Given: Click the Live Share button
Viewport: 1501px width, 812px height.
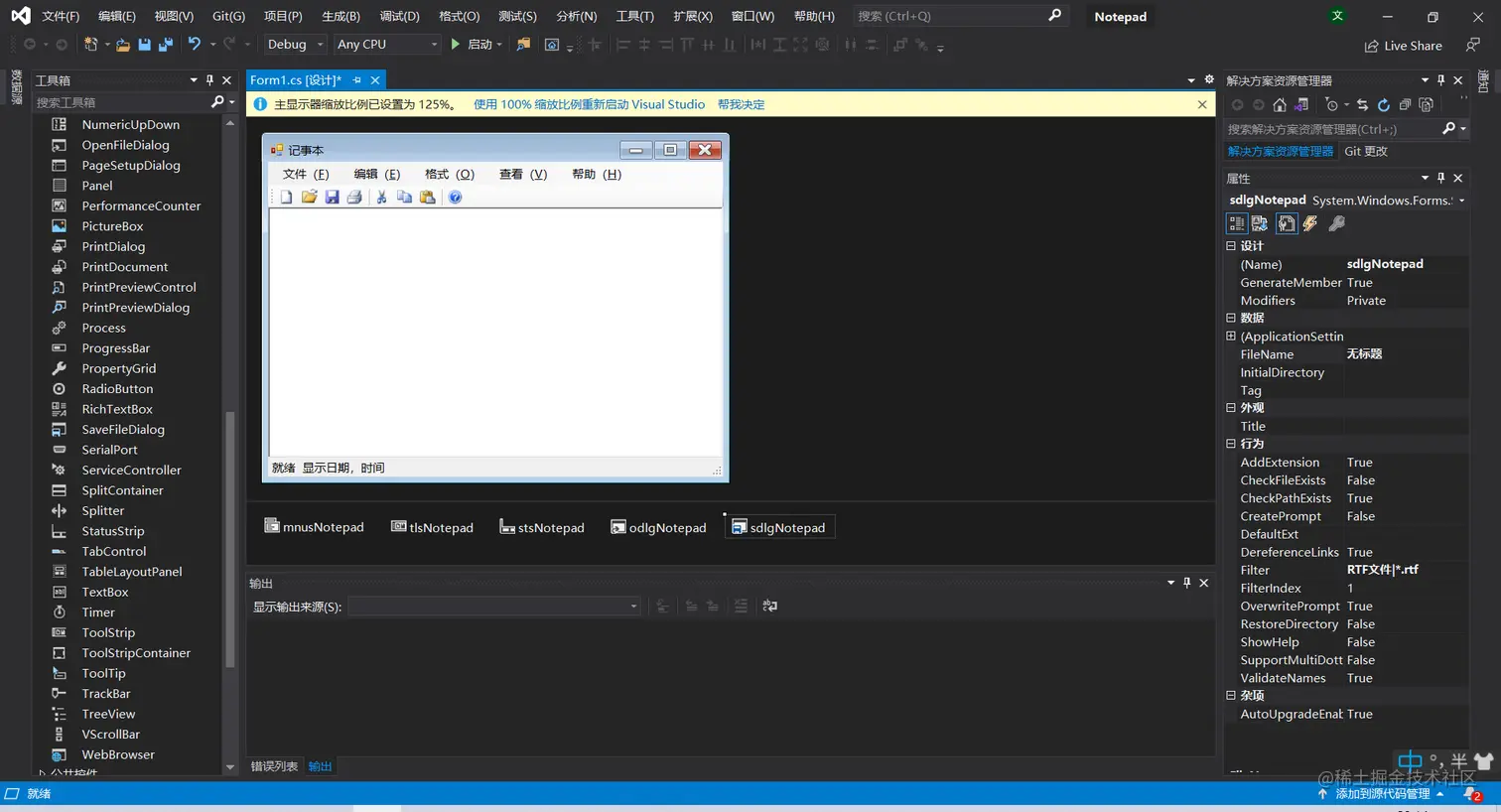Looking at the screenshot, I should pyautogui.click(x=1403, y=46).
